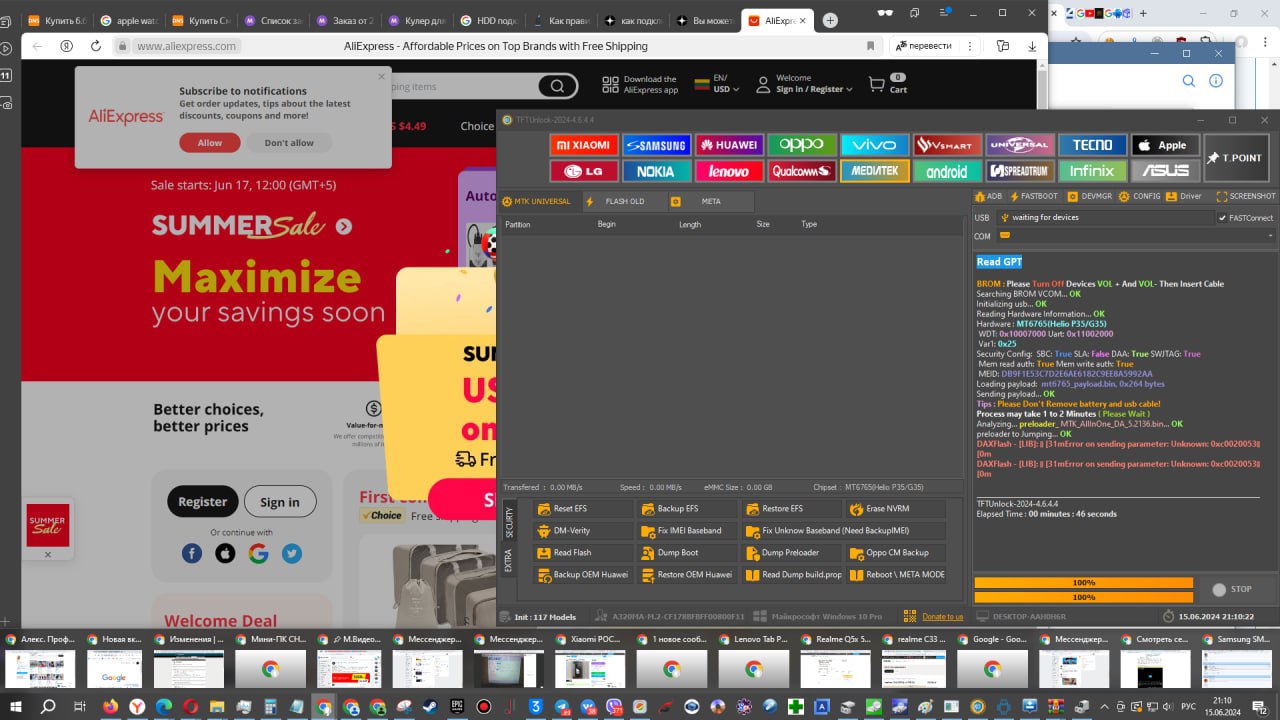Viewport: 1280px width, 720px height.
Task: Open the T.POINT test point button
Action: coord(1236,158)
